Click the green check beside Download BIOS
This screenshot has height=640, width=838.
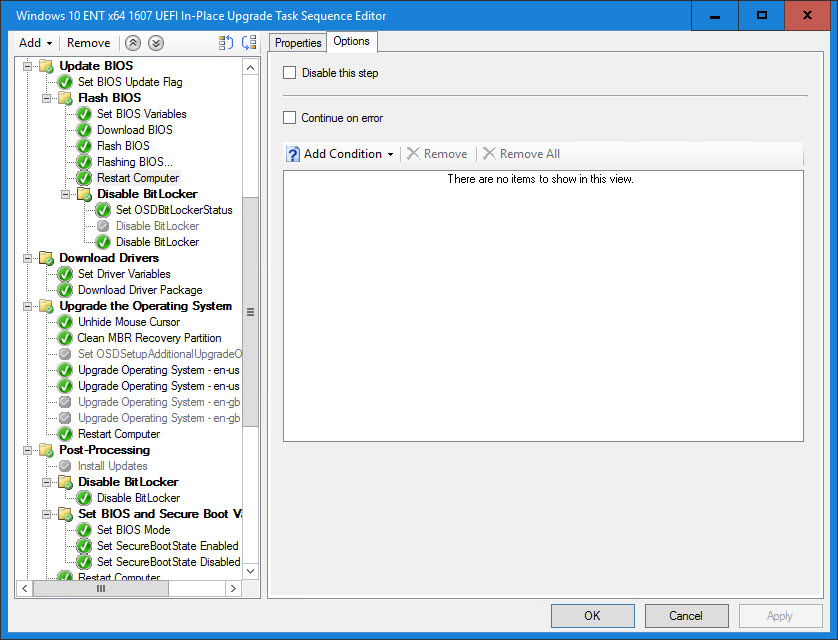point(84,130)
